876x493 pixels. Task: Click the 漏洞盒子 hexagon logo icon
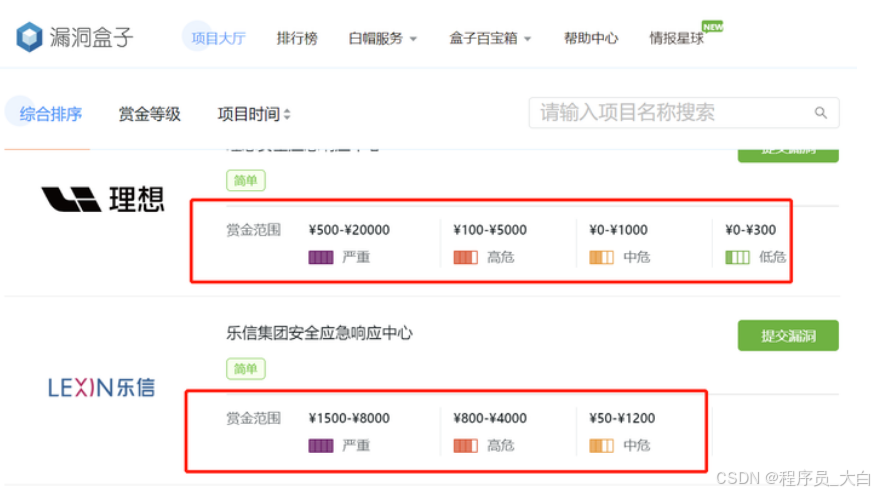pyautogui.click(x=29, y=37)
